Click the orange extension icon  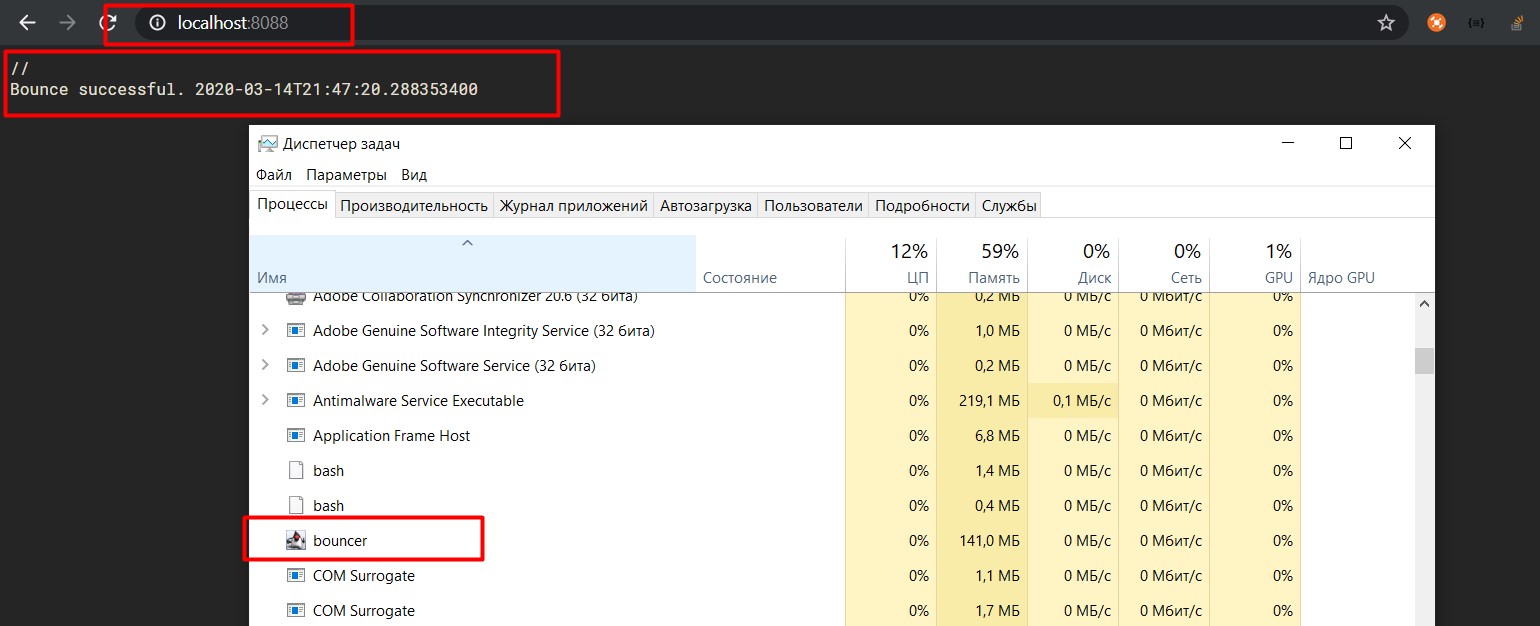(x=1435, y=21)
